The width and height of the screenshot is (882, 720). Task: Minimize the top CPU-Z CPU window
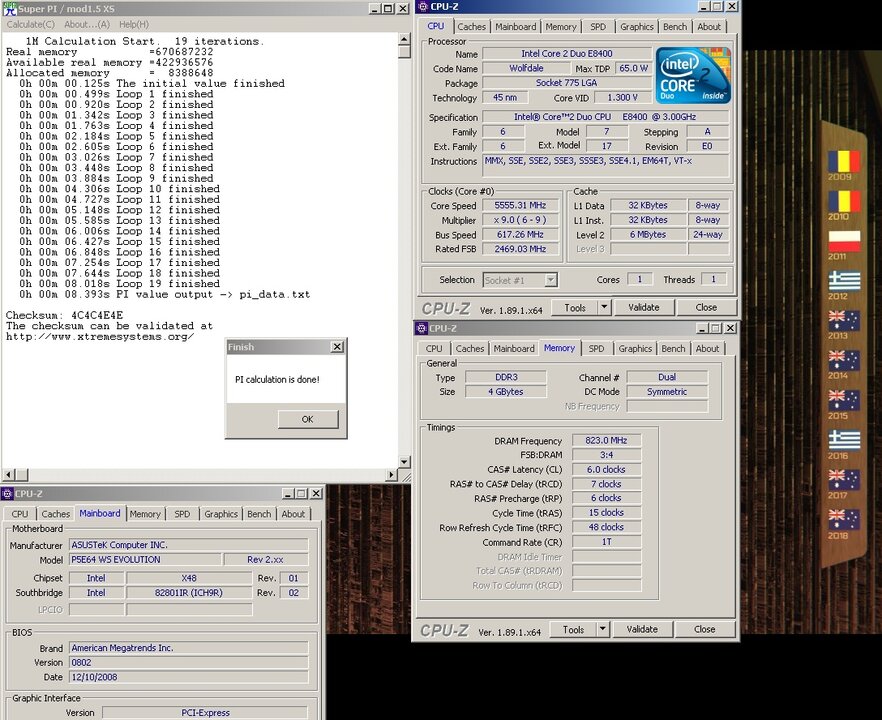tap(704, 6)
